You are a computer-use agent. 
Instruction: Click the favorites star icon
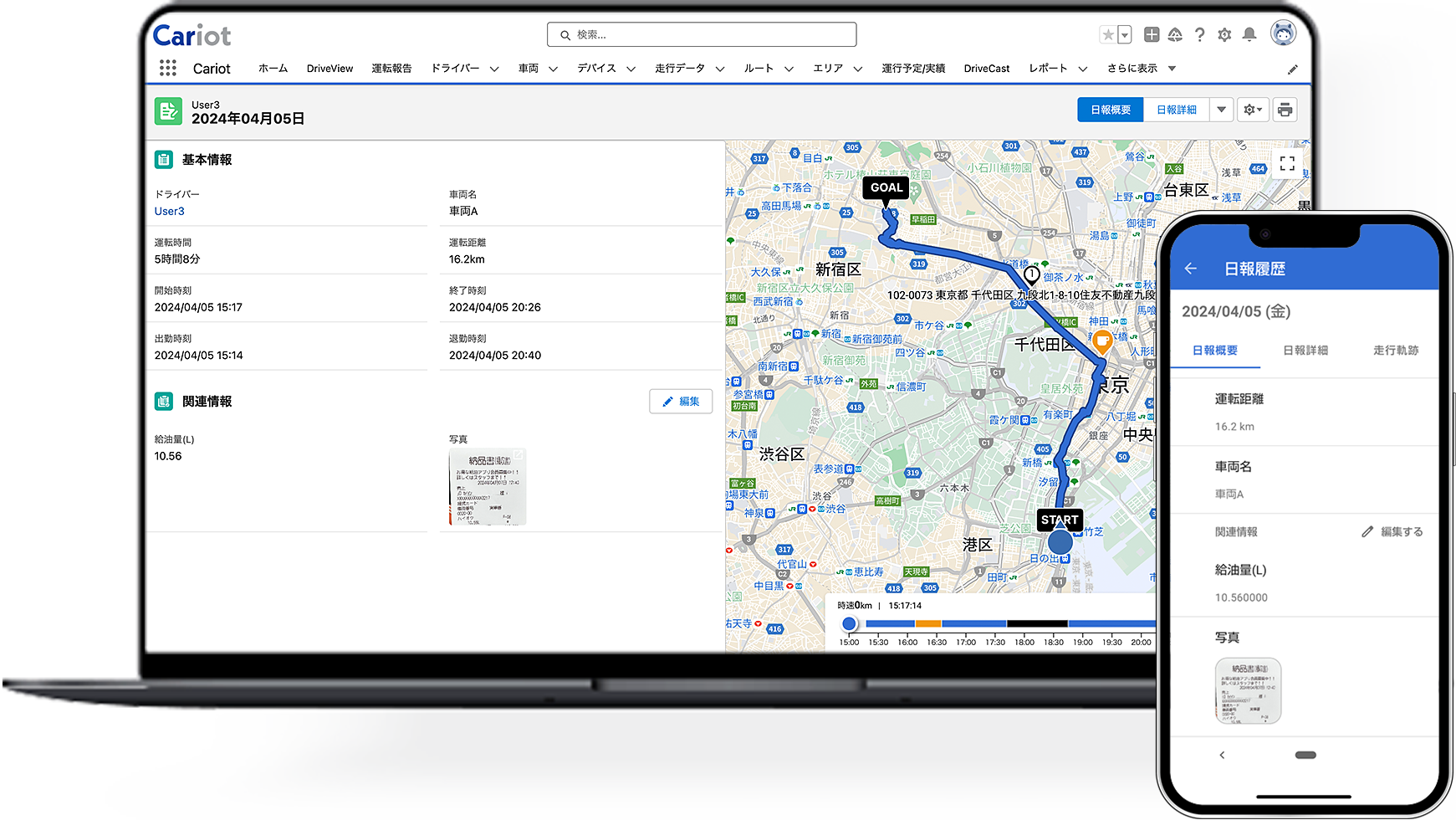pyautogui.click(x=1108, y=34)
